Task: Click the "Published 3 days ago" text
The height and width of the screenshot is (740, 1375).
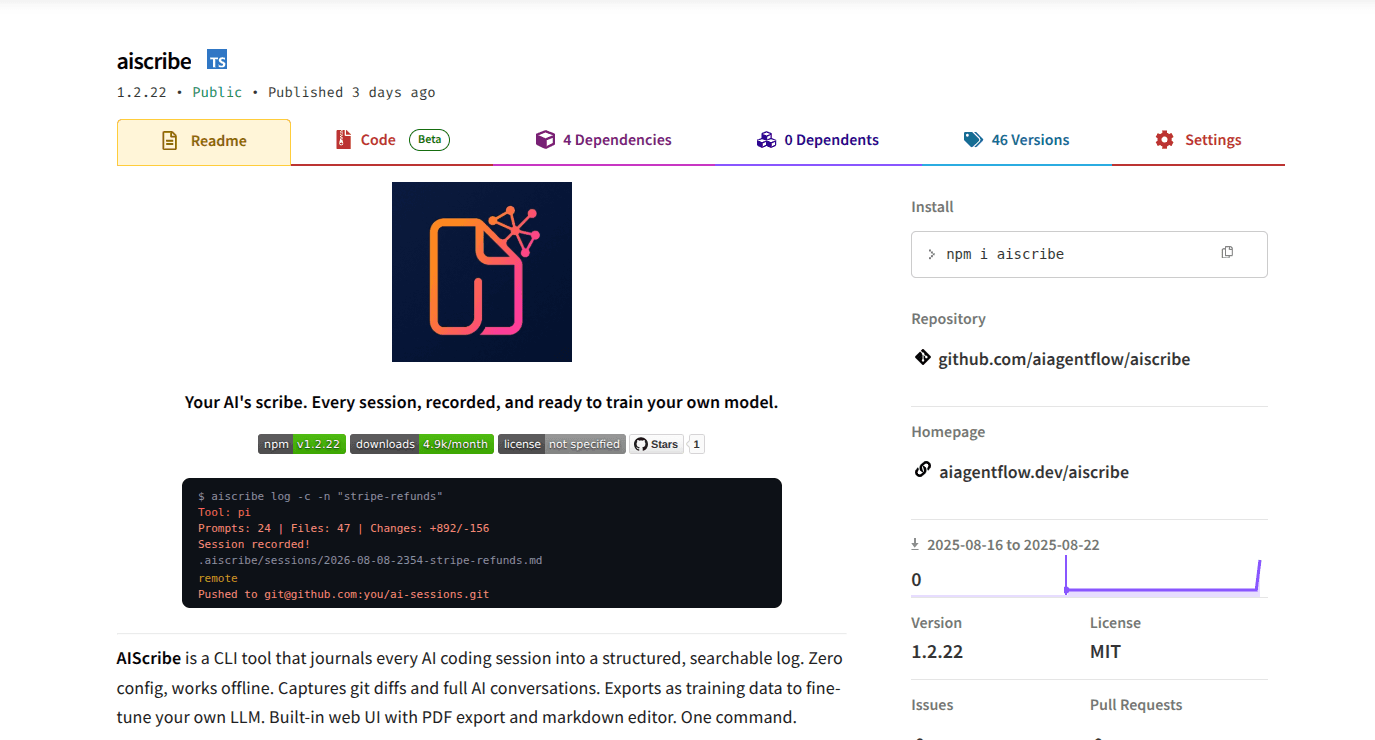Action: point(352,92)
